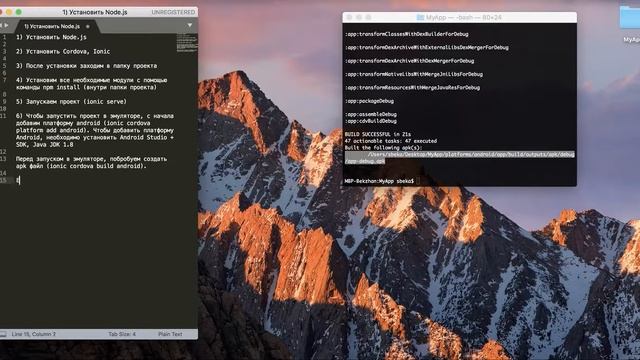This screenshot has width=640, height=360.
Task: Click line '5) Запускаем проект (ionic serve)'
Action: [x=71, y=102]
